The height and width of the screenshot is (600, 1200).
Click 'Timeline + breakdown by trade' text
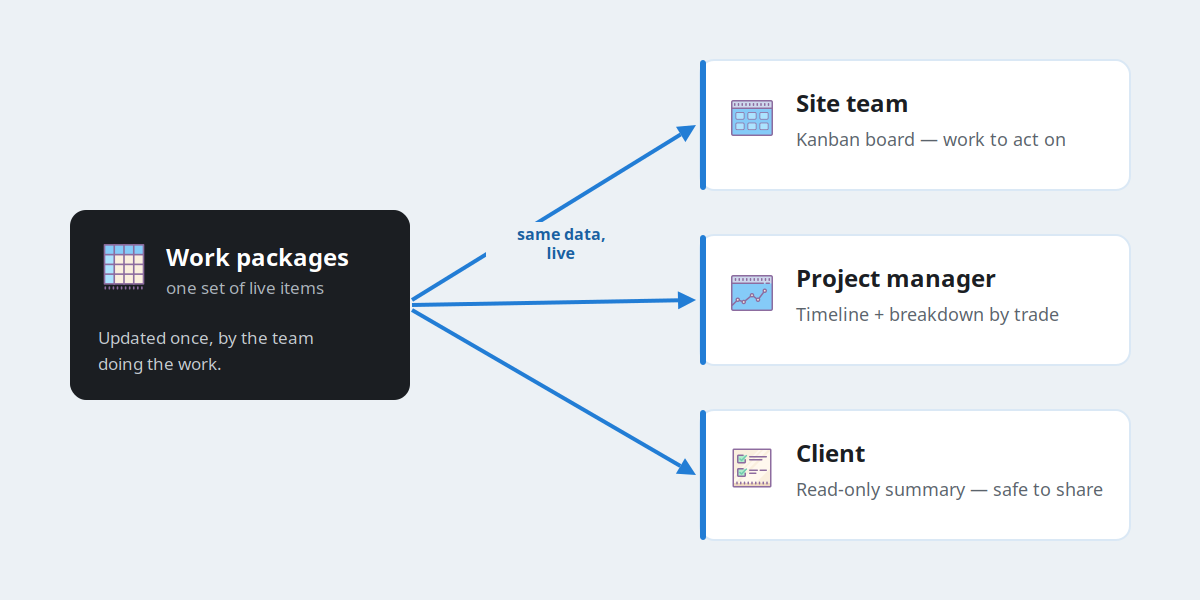(927, 315)
